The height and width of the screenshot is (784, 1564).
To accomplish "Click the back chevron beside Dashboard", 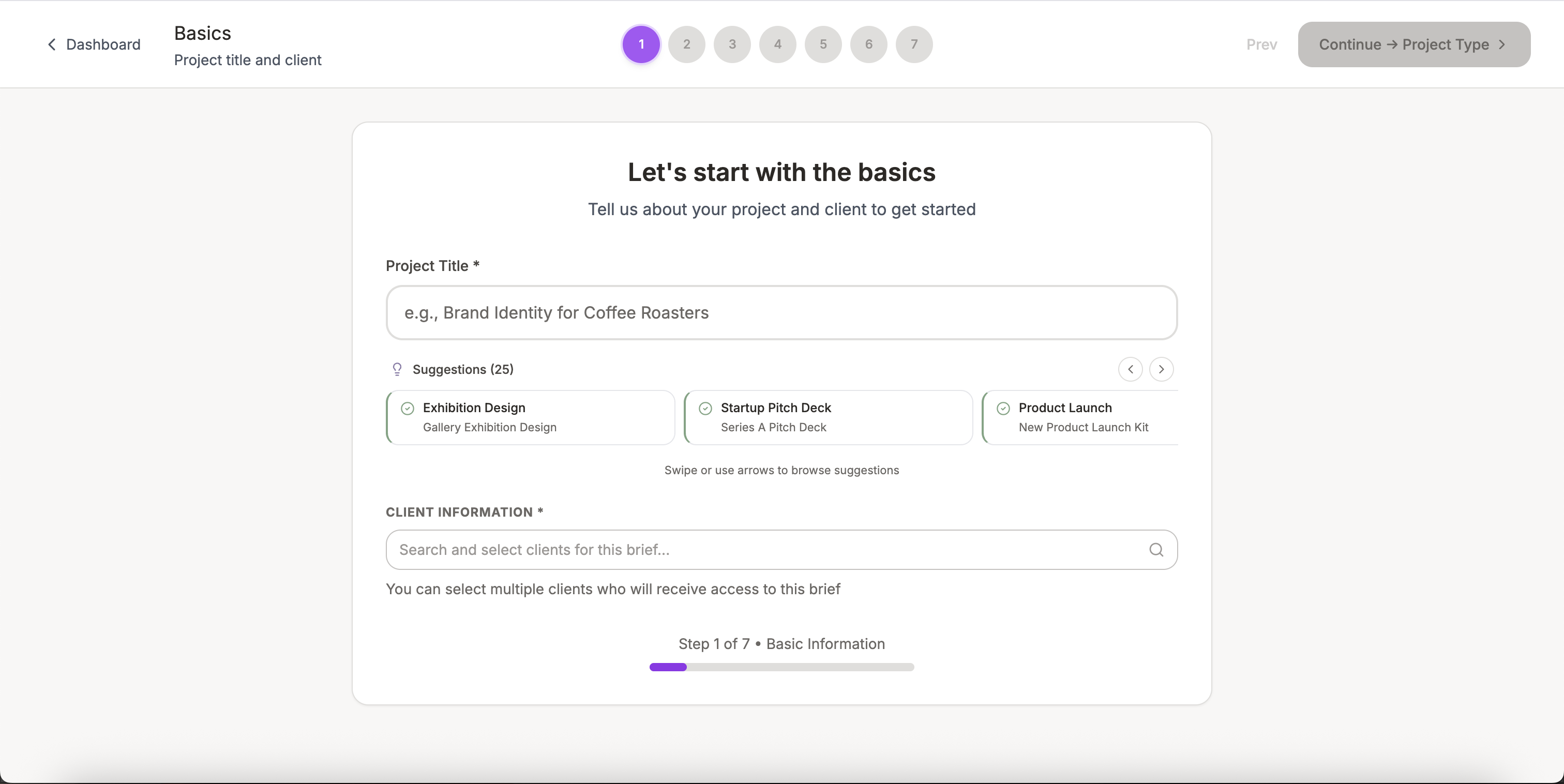I will tap(52, 44).
